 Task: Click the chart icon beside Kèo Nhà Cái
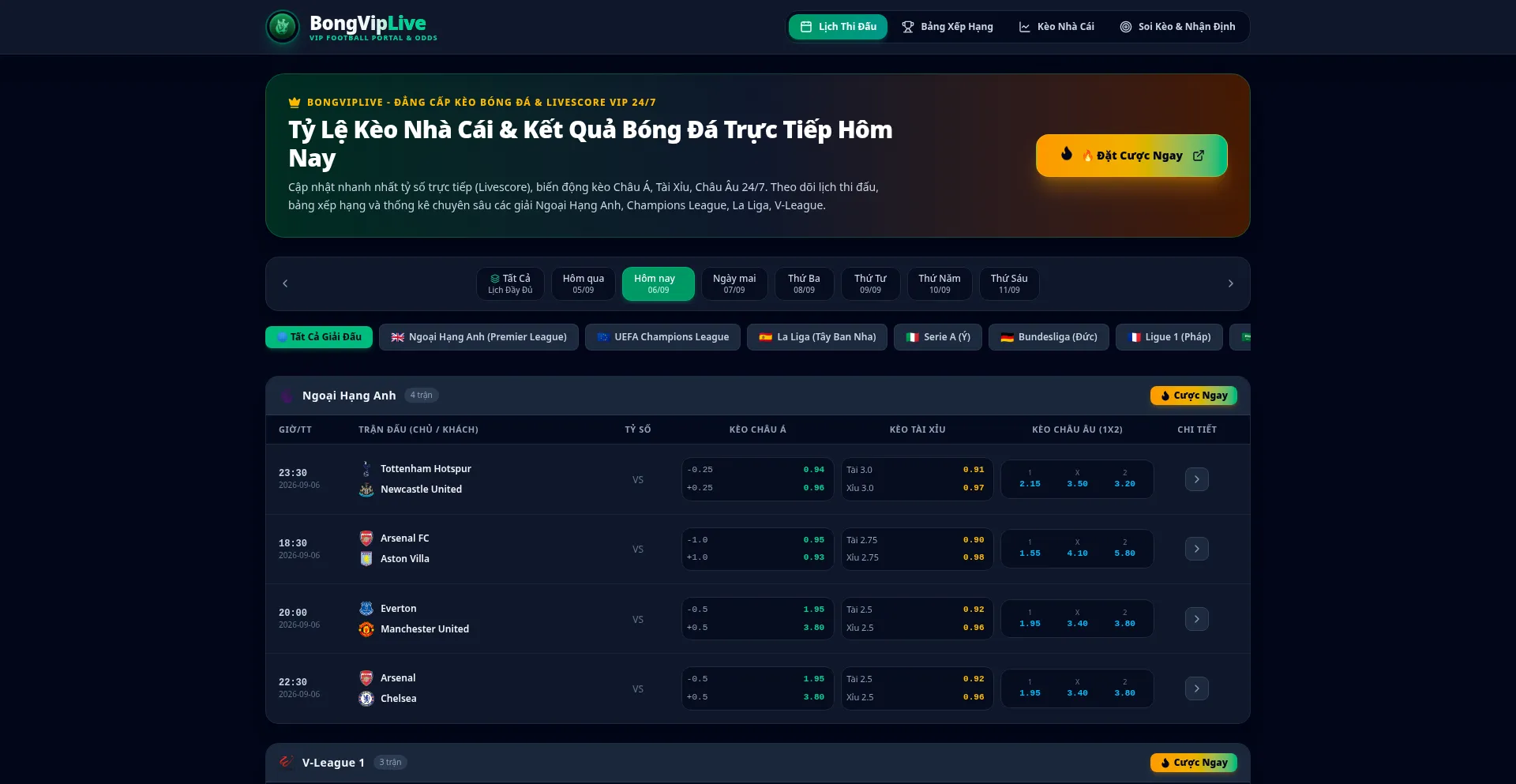(x=1025, y=27)
